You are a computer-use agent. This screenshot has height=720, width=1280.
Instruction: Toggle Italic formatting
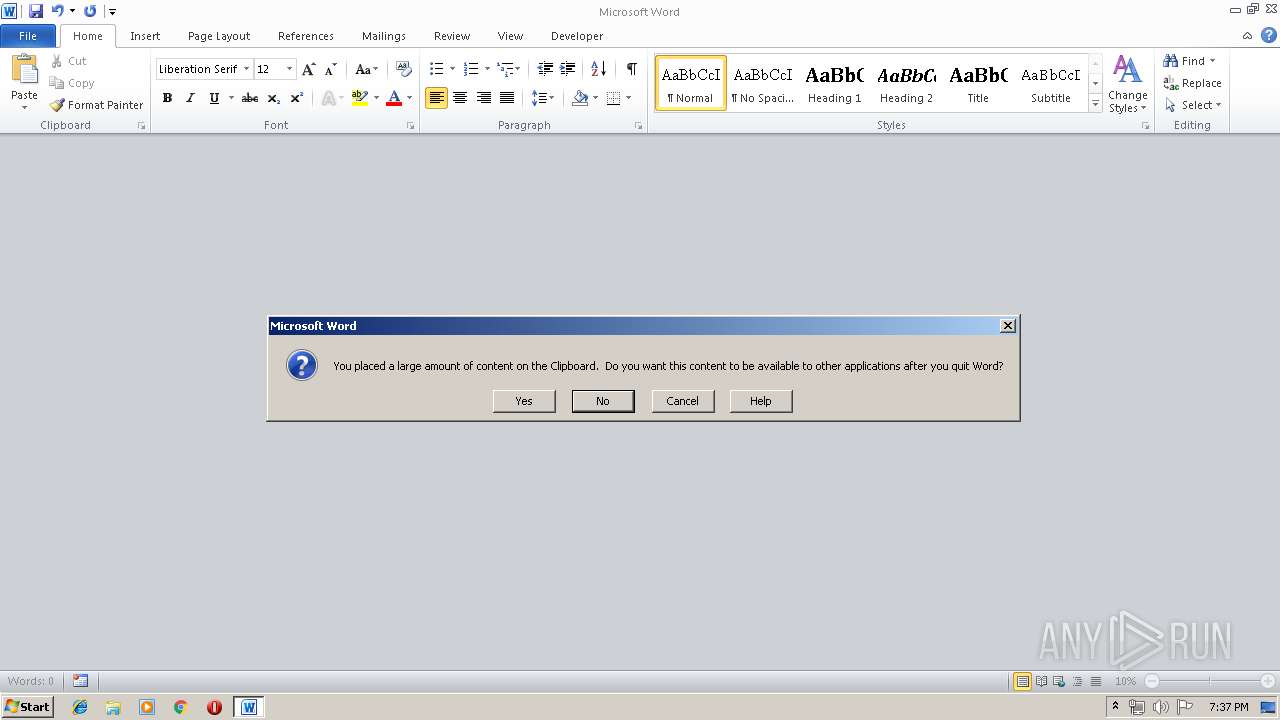coord(190,98)
